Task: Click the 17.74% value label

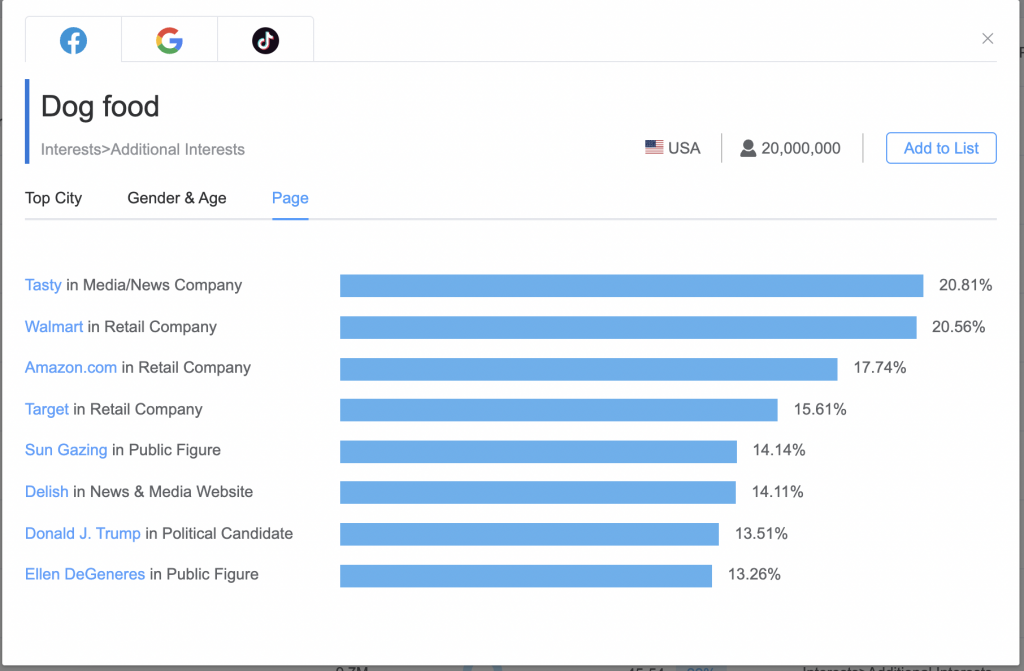Action: click(880, 368)
